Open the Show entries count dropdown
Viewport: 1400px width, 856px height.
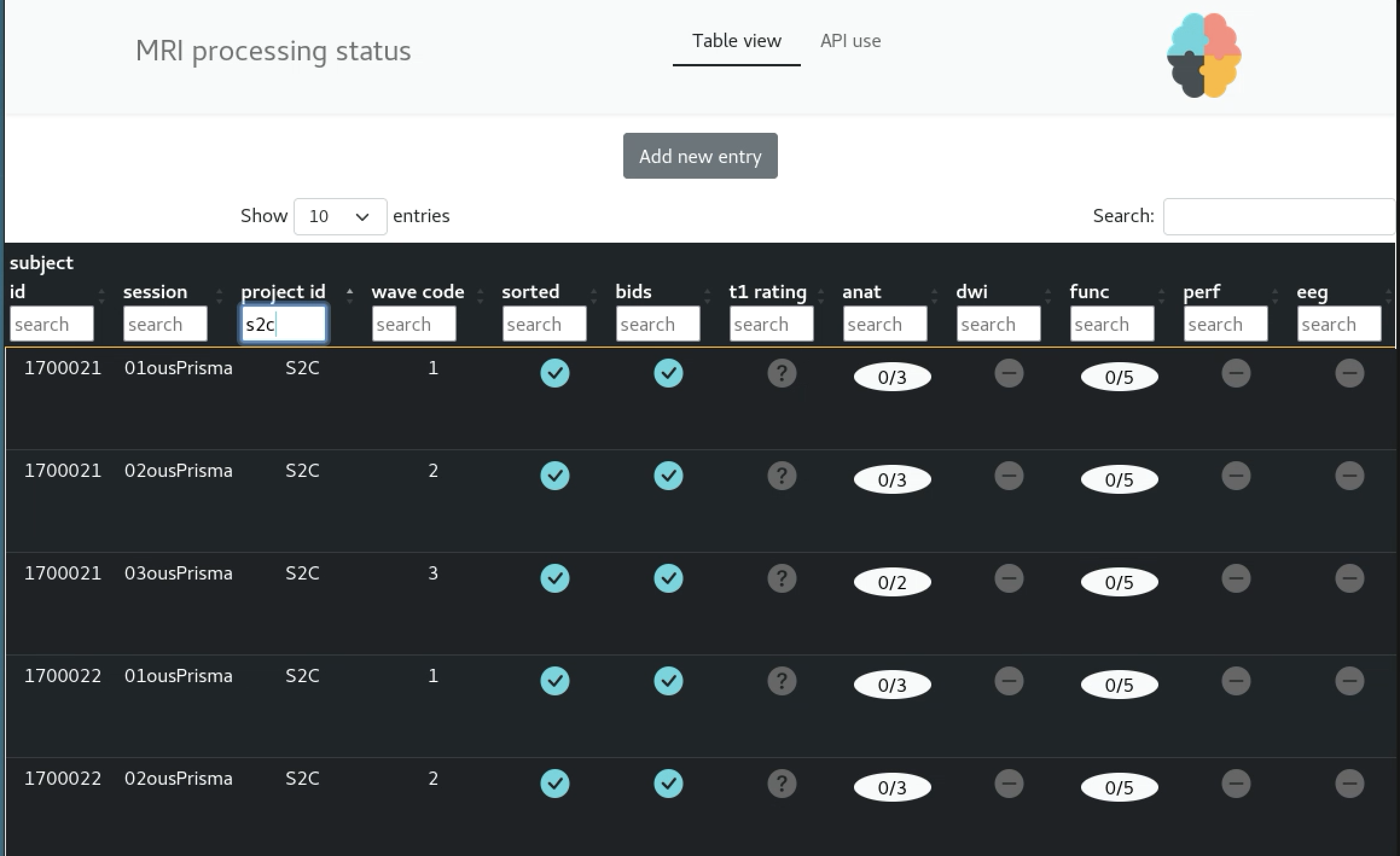pyautogui.click(x=340, y=216)
